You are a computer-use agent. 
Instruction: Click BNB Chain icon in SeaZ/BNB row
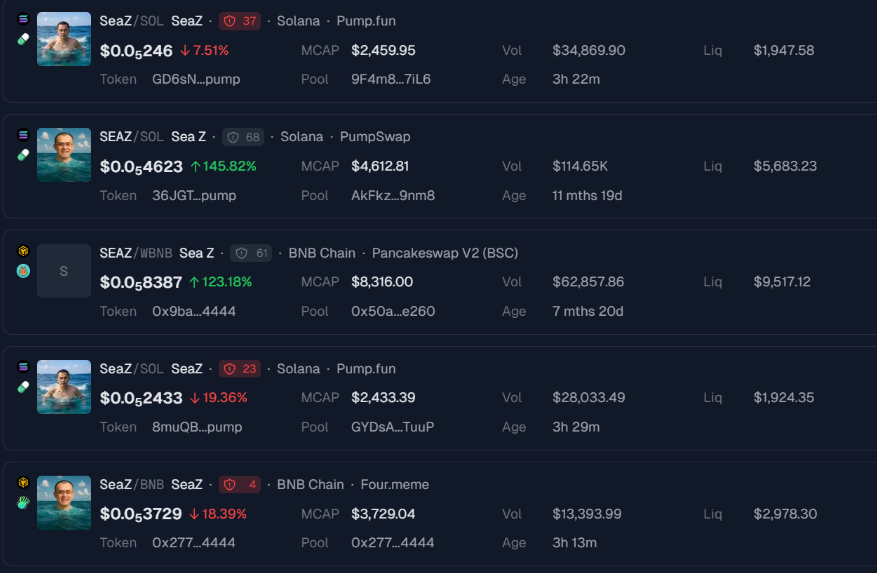pos(23,482)
